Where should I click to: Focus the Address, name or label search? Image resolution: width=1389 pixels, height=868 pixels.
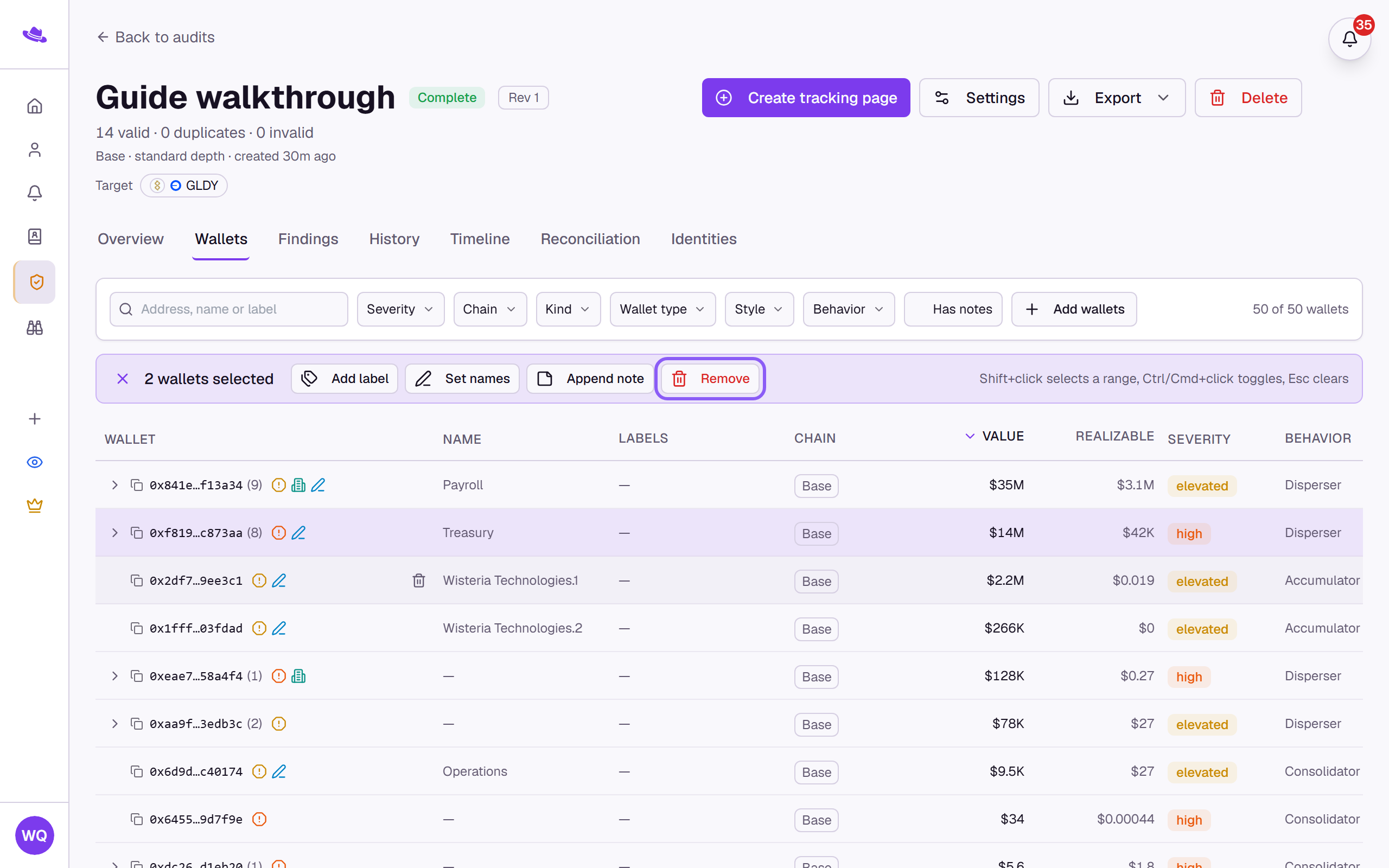(x=229, y=309)
